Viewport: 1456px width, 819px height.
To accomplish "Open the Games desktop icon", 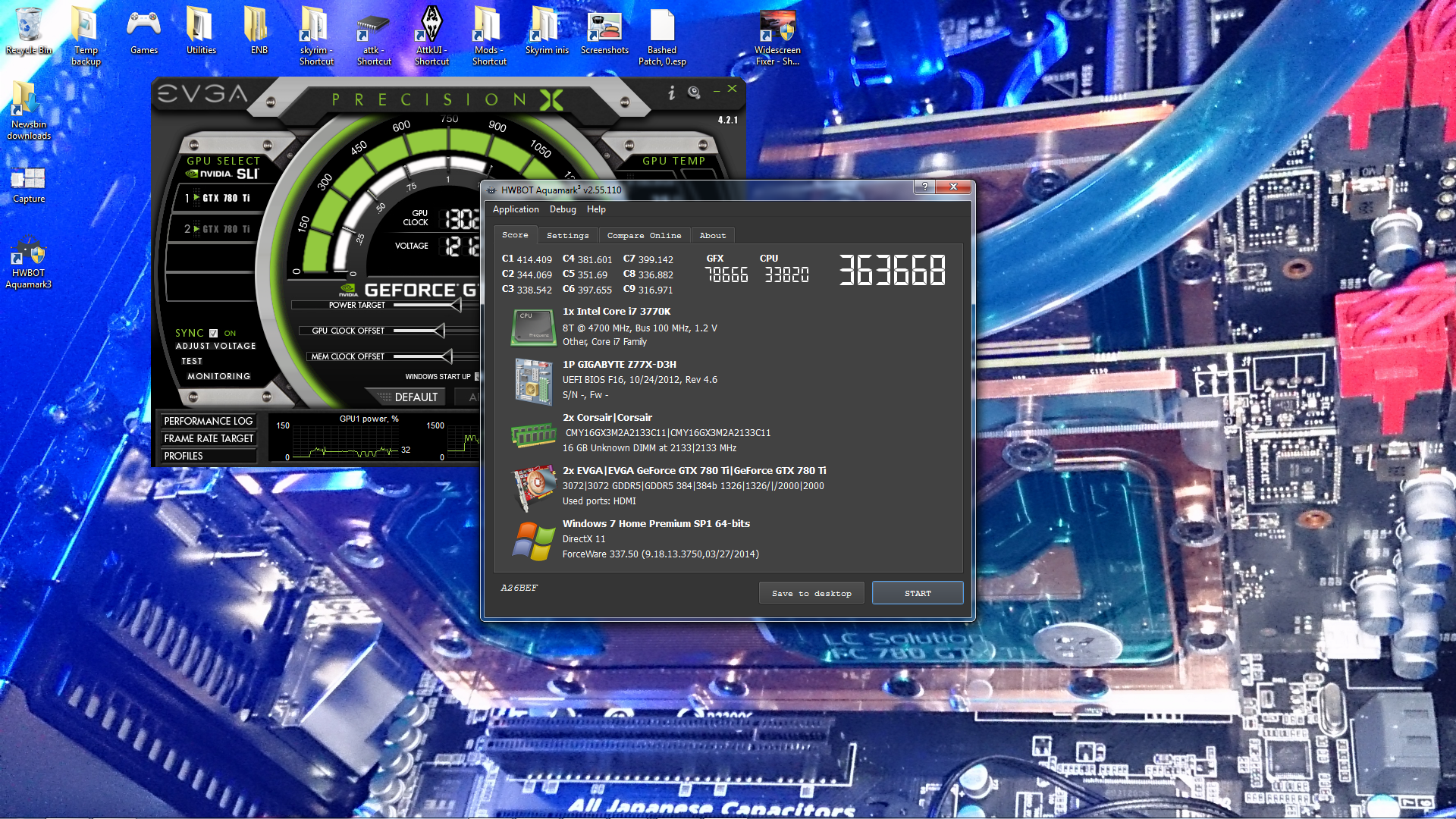I will tap(143, 30).
